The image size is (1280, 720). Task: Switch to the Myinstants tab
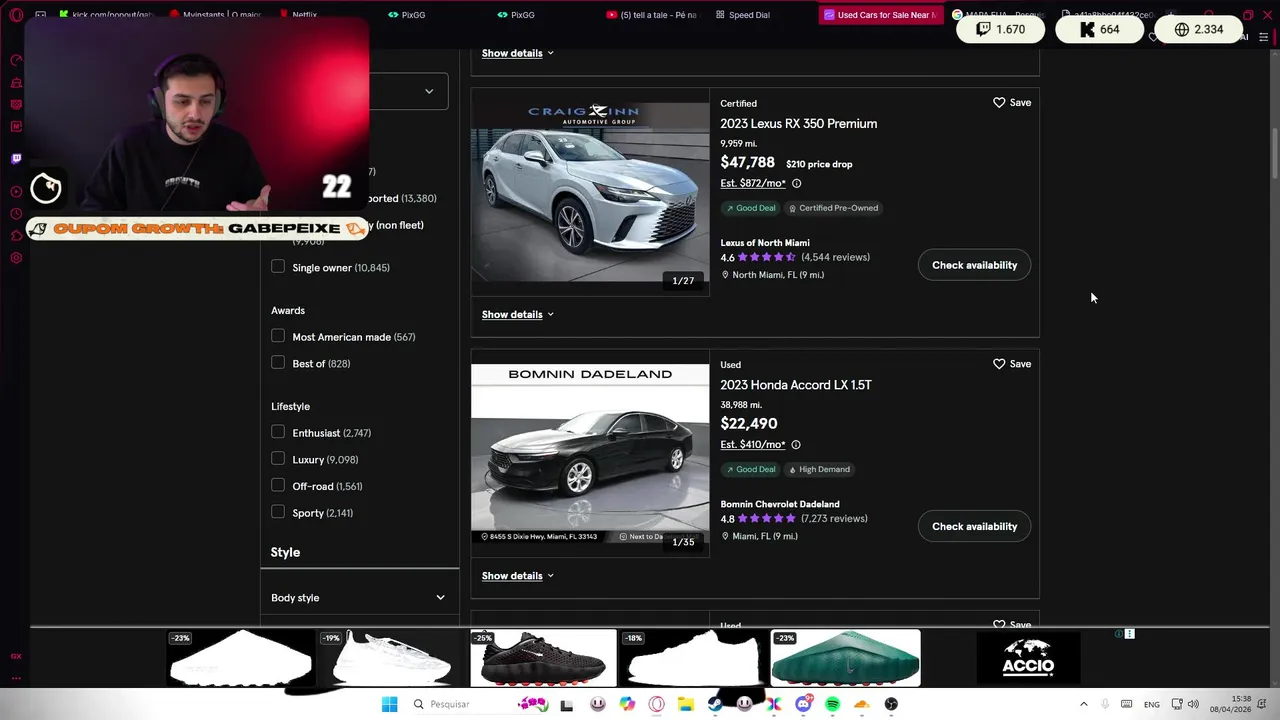click(x=215, y=15)
